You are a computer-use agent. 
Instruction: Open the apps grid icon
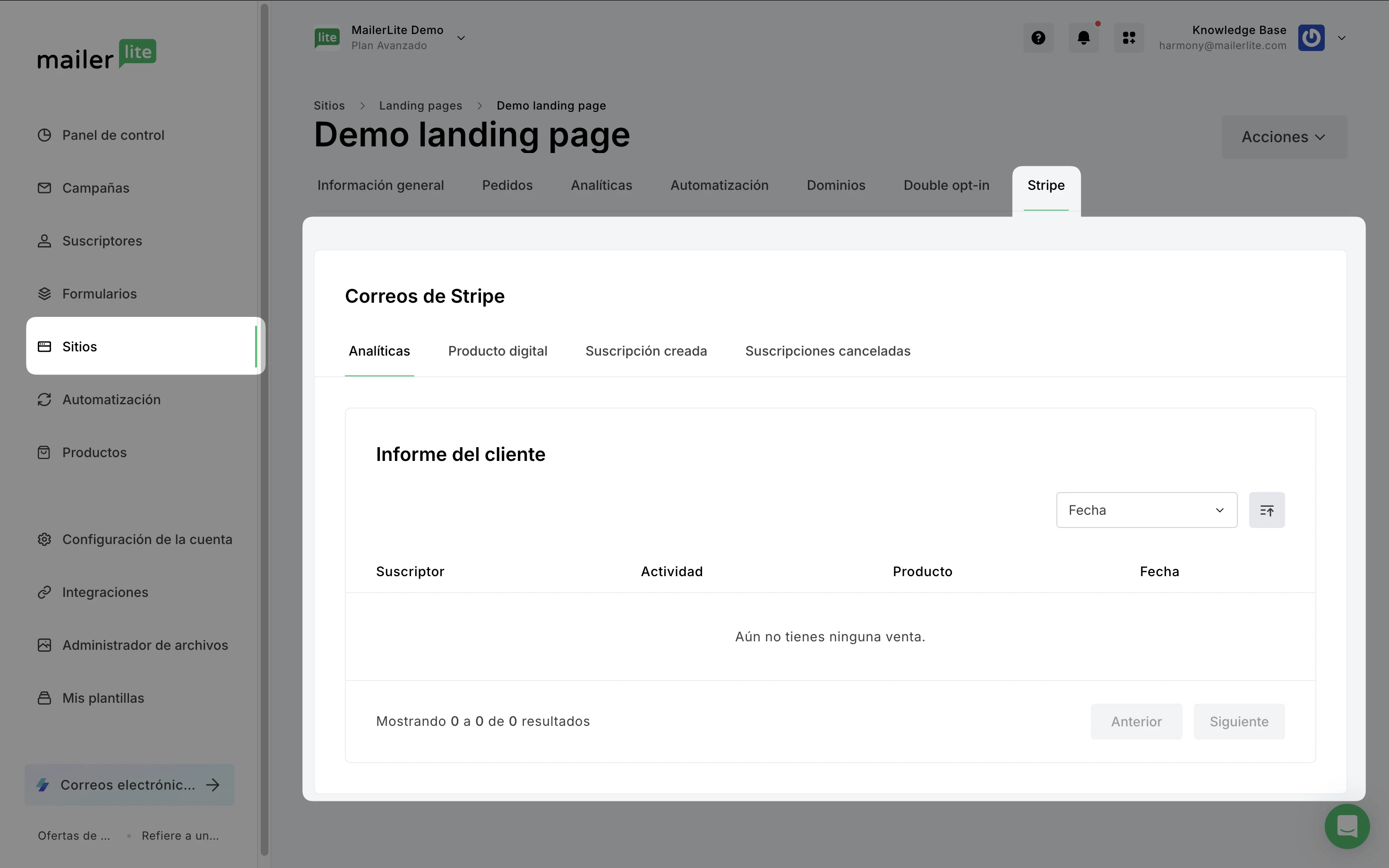[x=1129, y=38]
